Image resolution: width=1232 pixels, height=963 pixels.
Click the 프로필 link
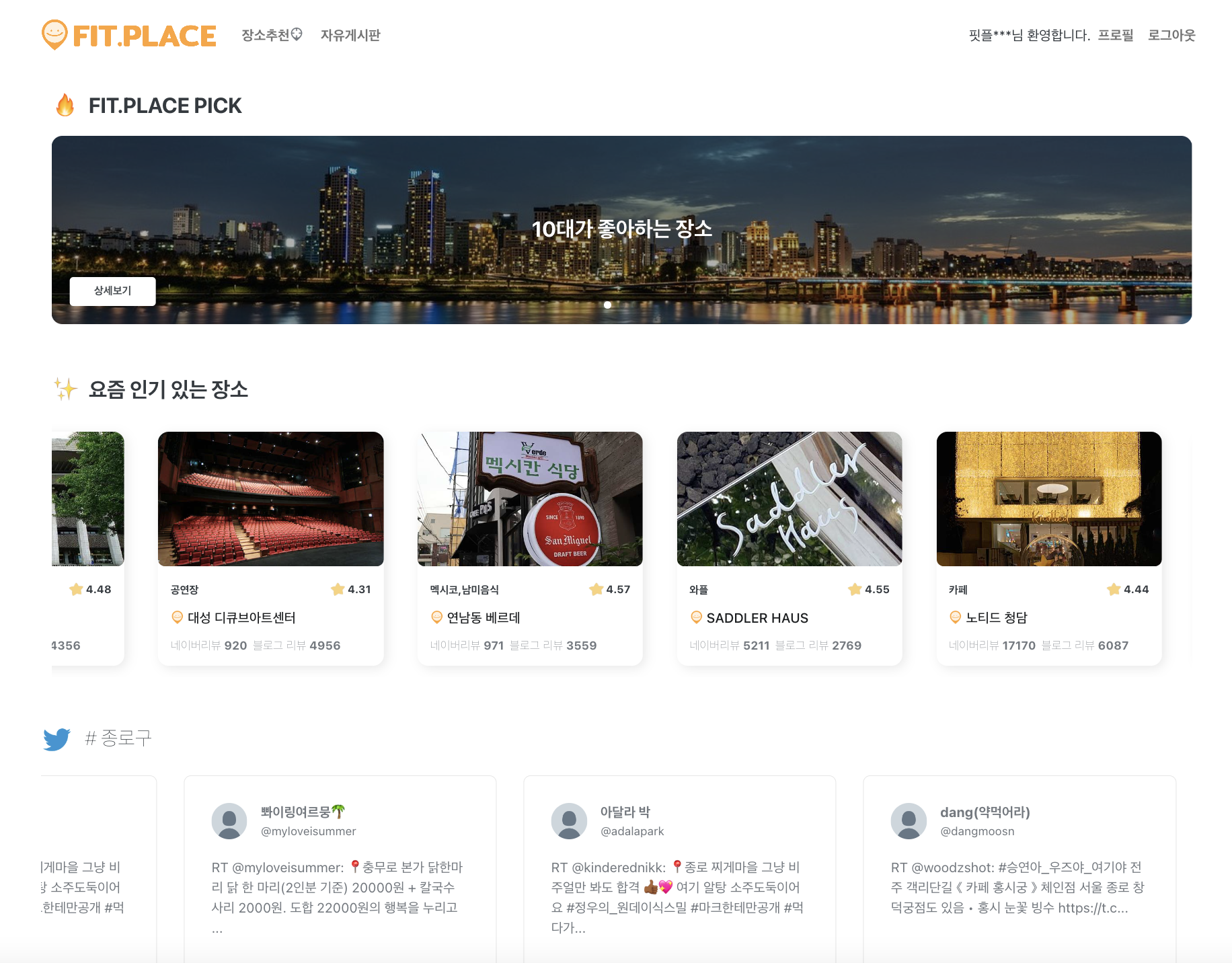click(1115, 35)
